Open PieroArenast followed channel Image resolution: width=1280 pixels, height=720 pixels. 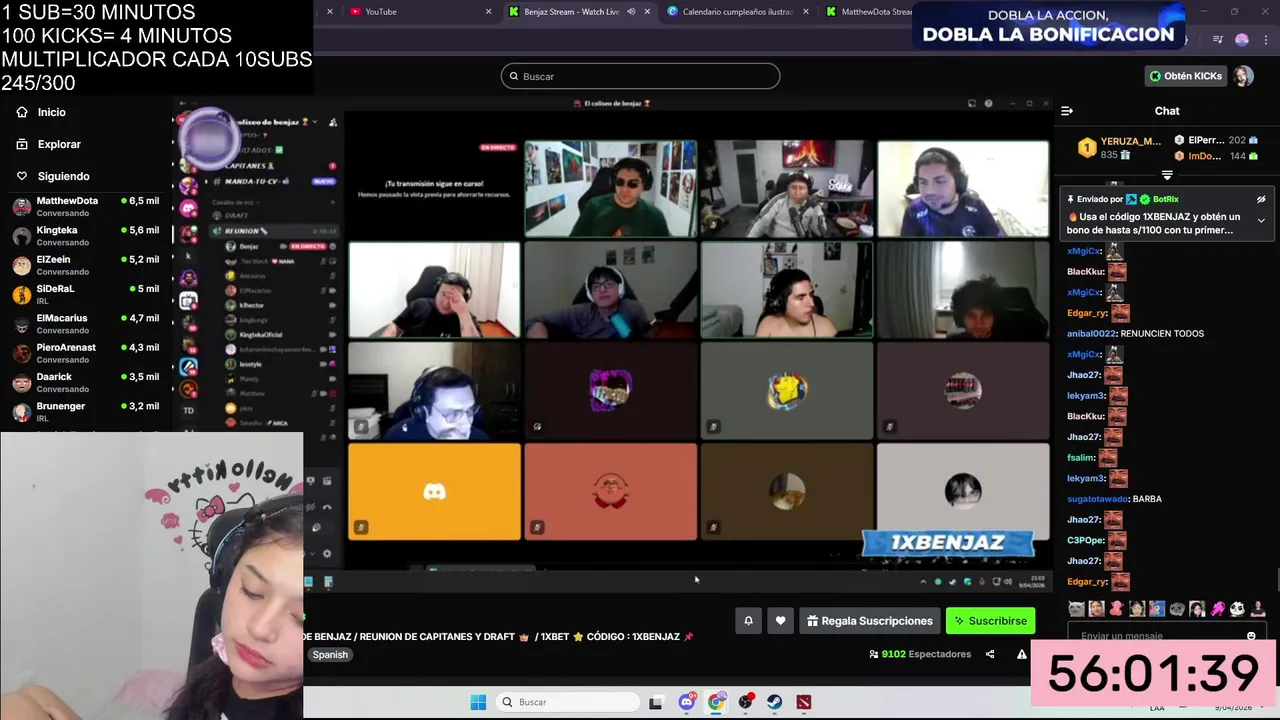tap(85, 353)
